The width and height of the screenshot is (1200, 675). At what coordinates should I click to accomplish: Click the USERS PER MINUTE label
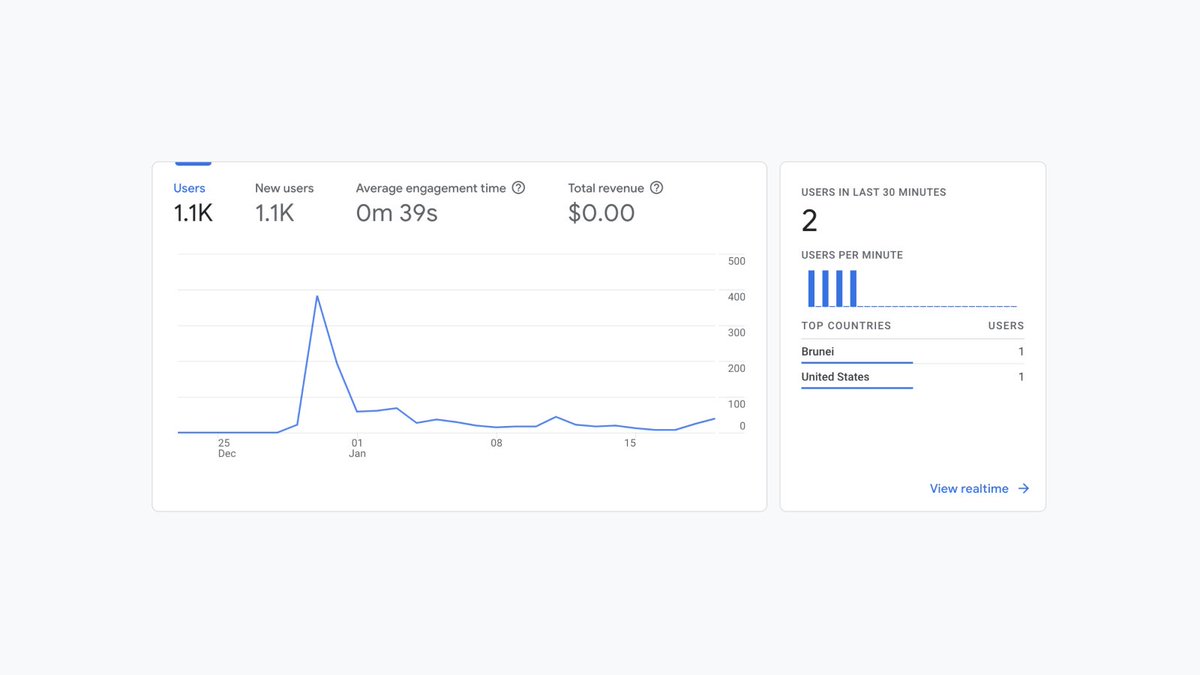click(852, 255)
